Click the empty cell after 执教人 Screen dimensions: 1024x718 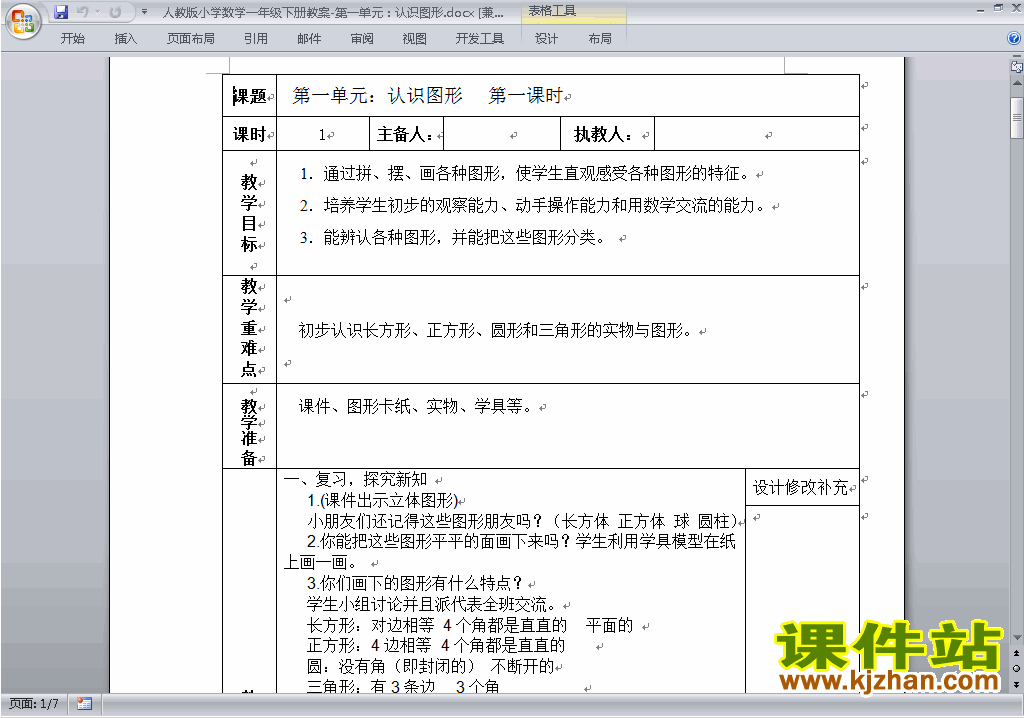point(756,134)
